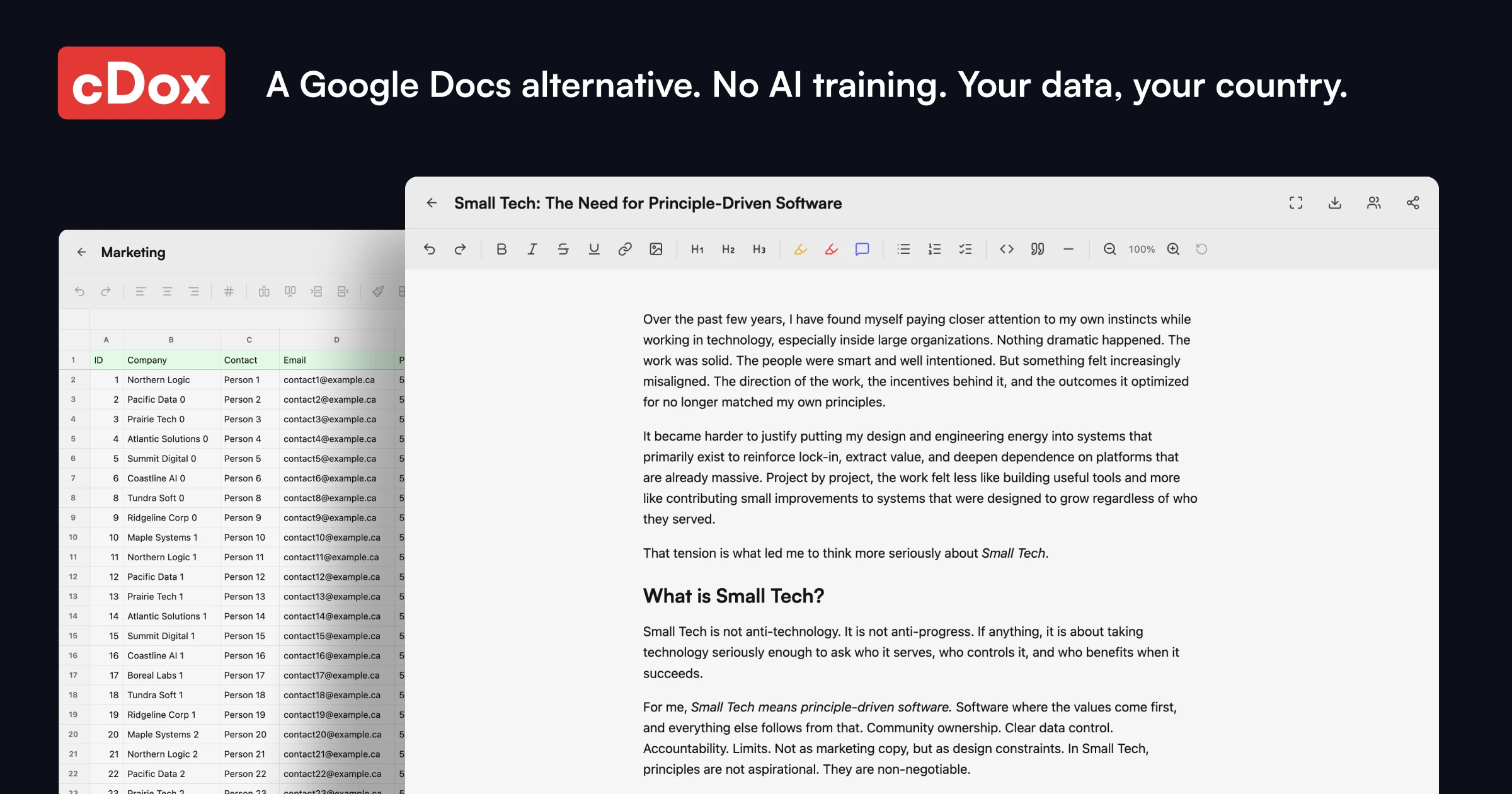Click the "Coastline AI 0" cell
The width and height of the screenshot is (1512, 794).
[171, 478]
